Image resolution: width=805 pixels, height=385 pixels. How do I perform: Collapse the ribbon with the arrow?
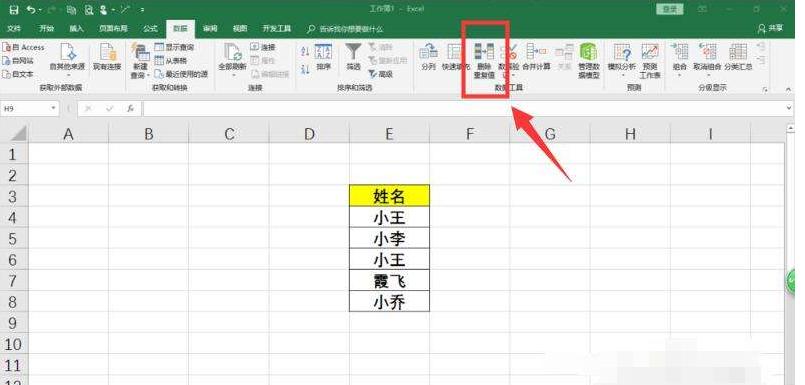pos(789,89)
